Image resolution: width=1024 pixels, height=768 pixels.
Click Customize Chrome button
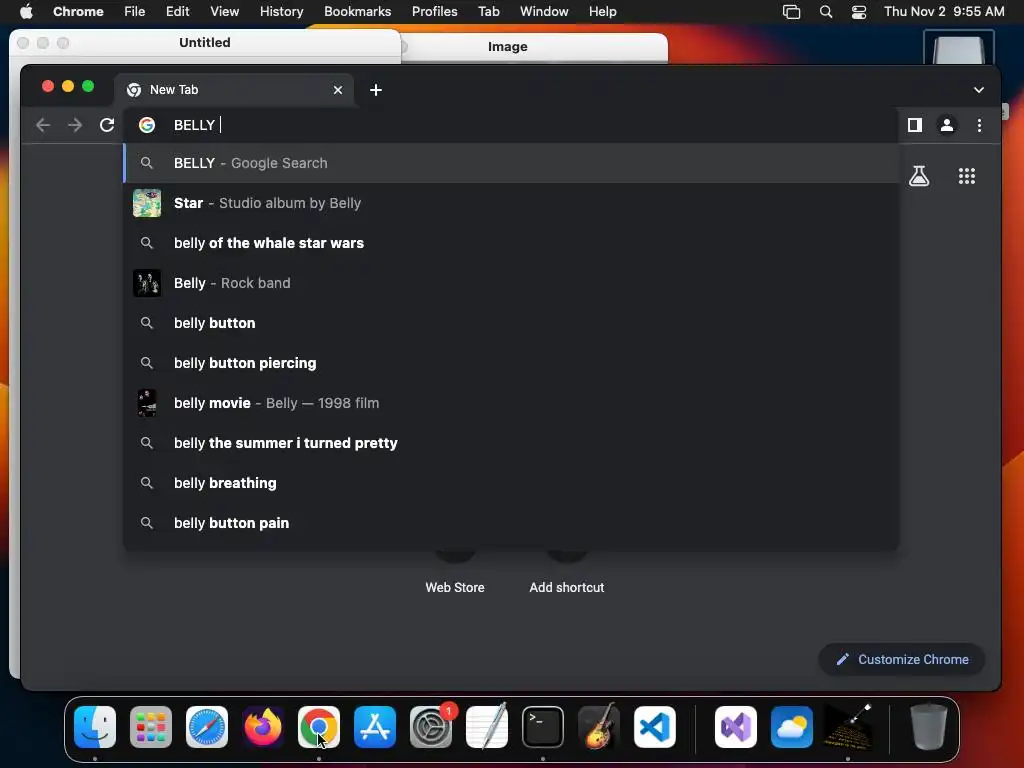click(902, 660)
